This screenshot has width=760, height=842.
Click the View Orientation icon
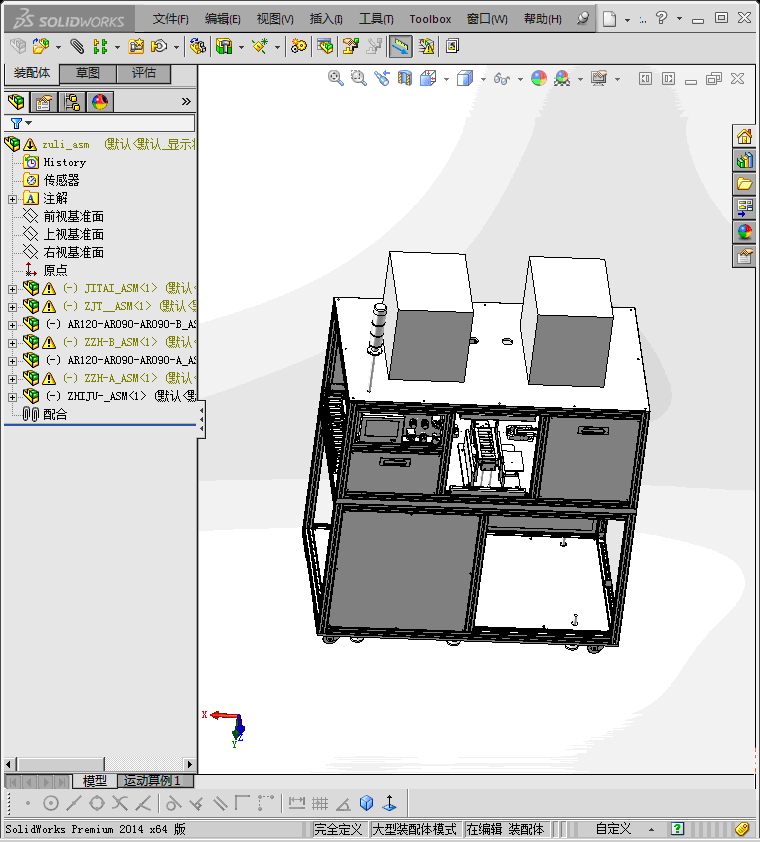pyautogui.click(x=428, y=78)
